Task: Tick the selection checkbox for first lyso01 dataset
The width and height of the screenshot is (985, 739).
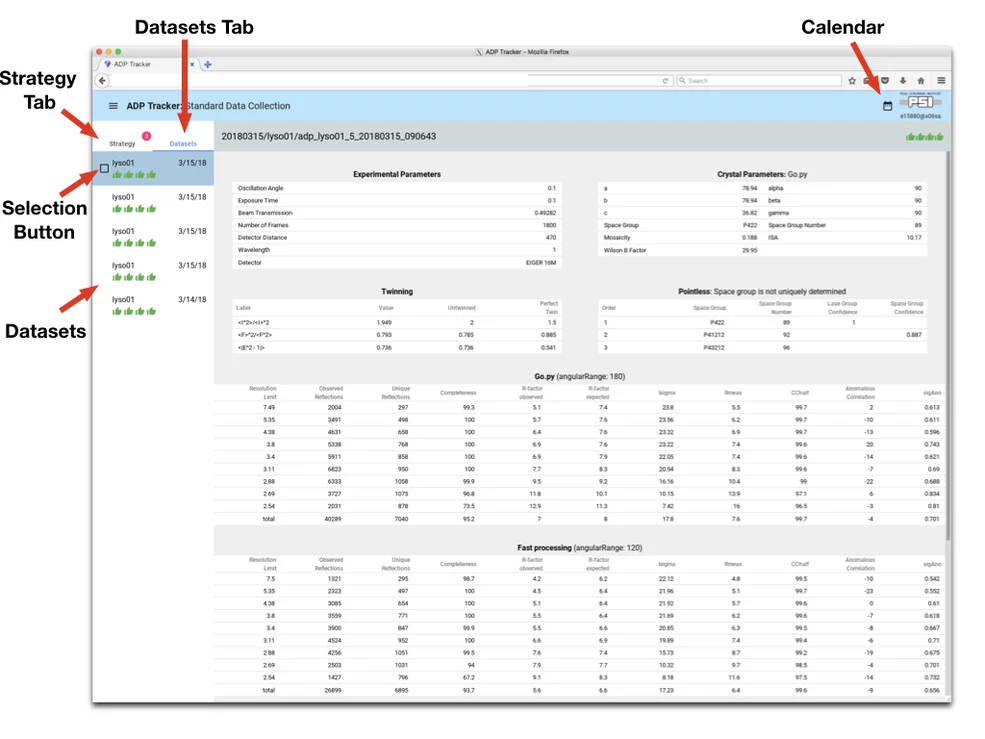Action: point(104,168)
